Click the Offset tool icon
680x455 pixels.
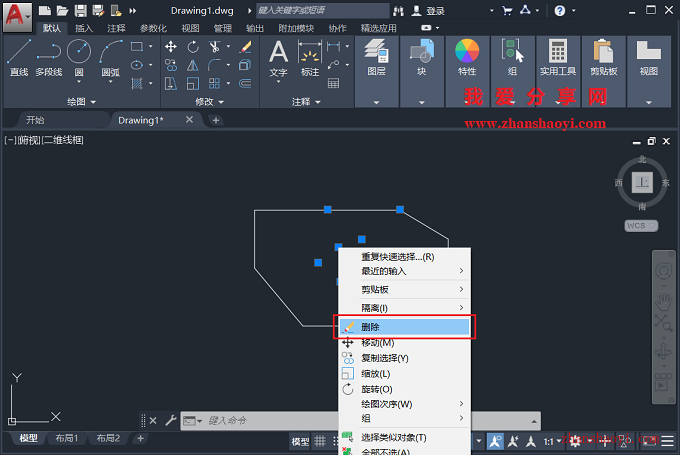click(245, 83)
